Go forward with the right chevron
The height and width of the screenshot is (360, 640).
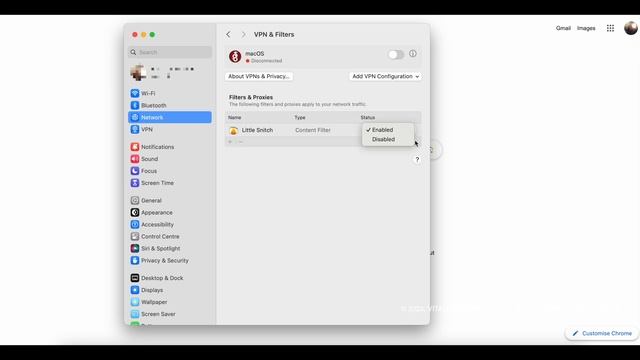[x=243, y=35]
